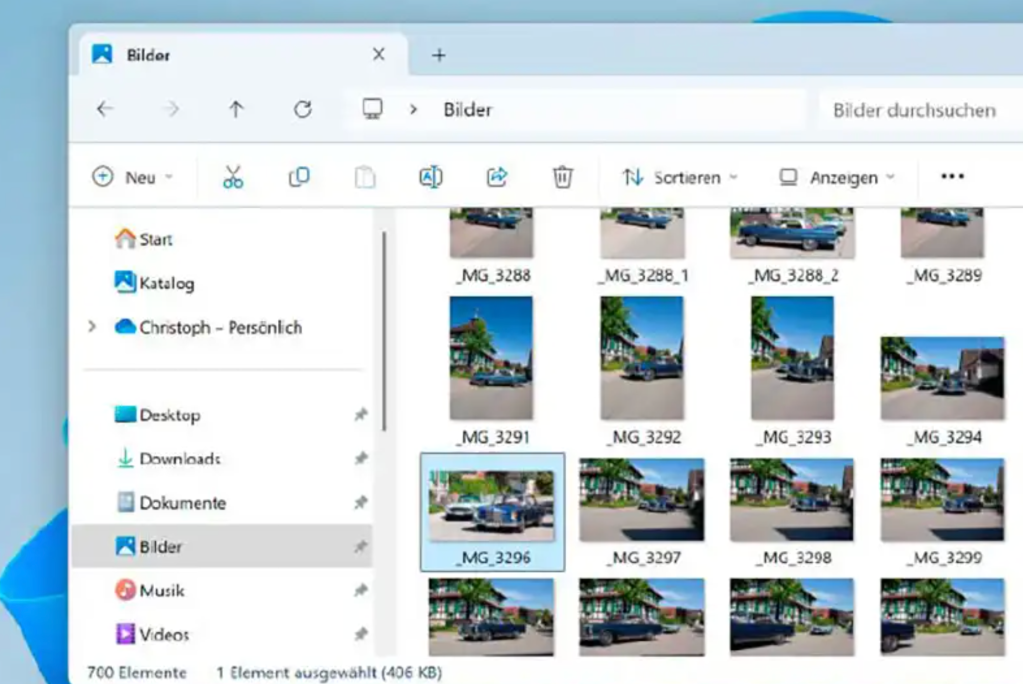
Task: Open the Neu menu
Action: [x=131, y=177]
